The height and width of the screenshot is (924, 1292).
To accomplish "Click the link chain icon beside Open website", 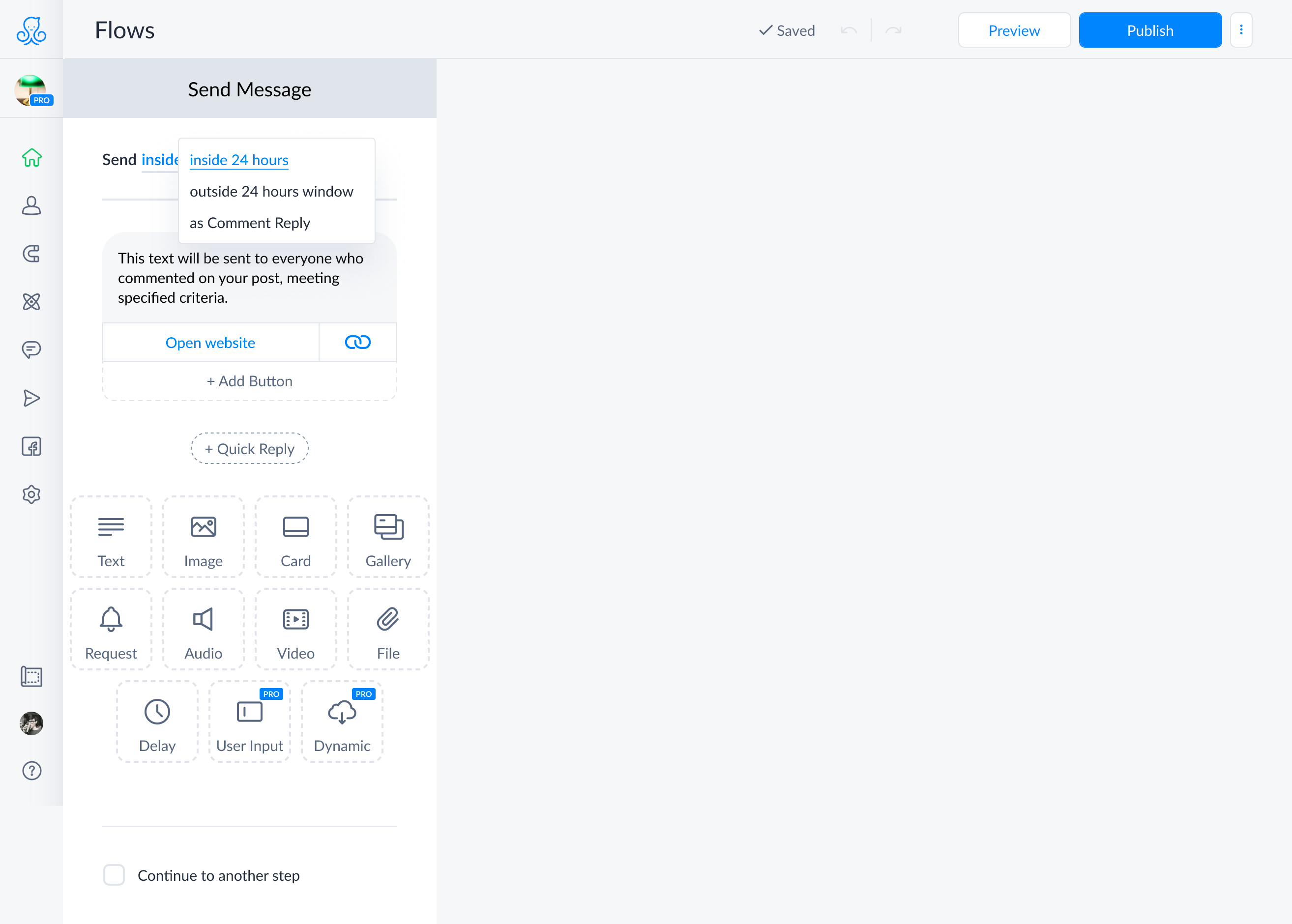I will click(358, 343).
